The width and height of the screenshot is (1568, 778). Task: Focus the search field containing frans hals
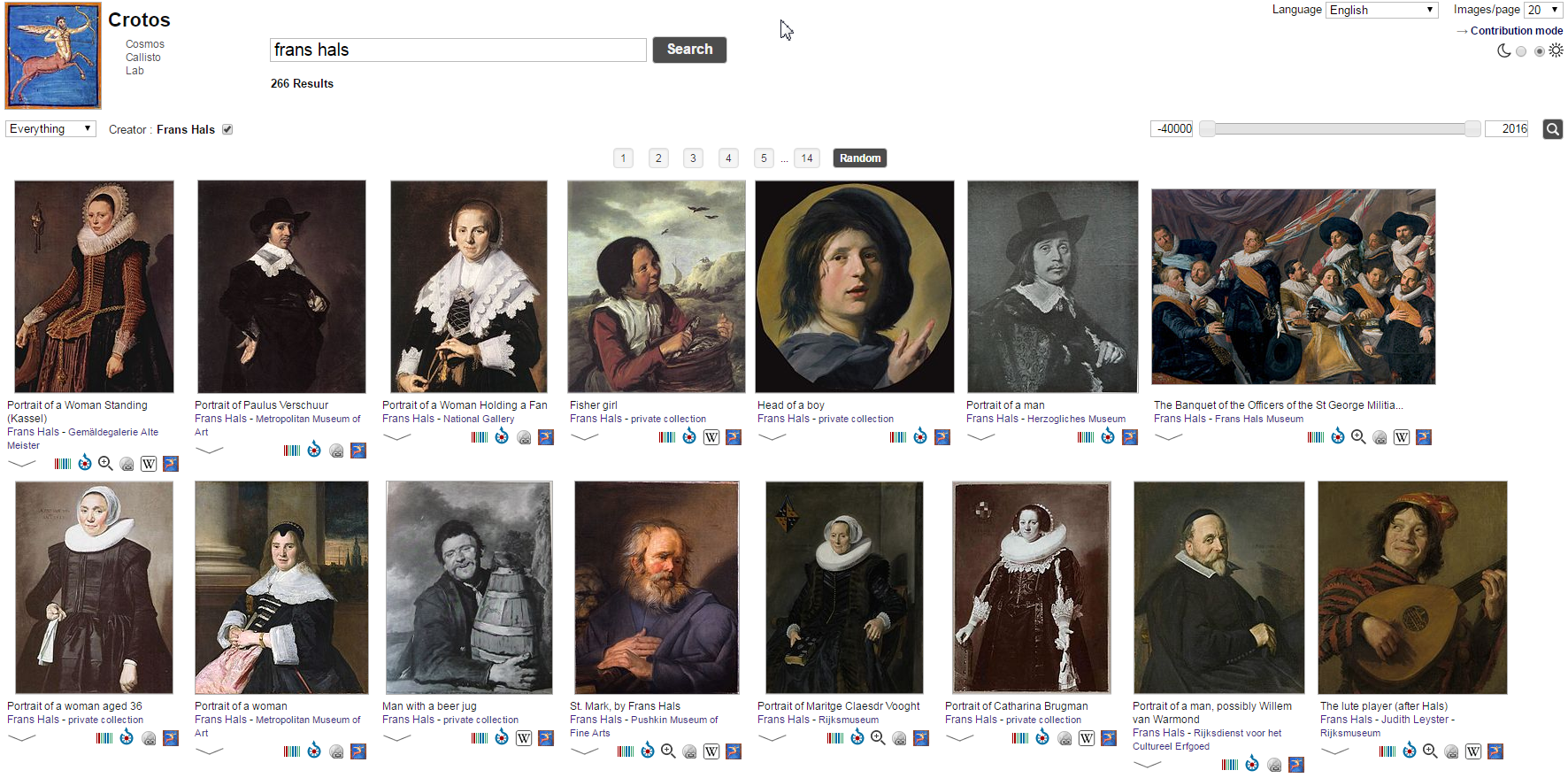(x=458, y=50)
